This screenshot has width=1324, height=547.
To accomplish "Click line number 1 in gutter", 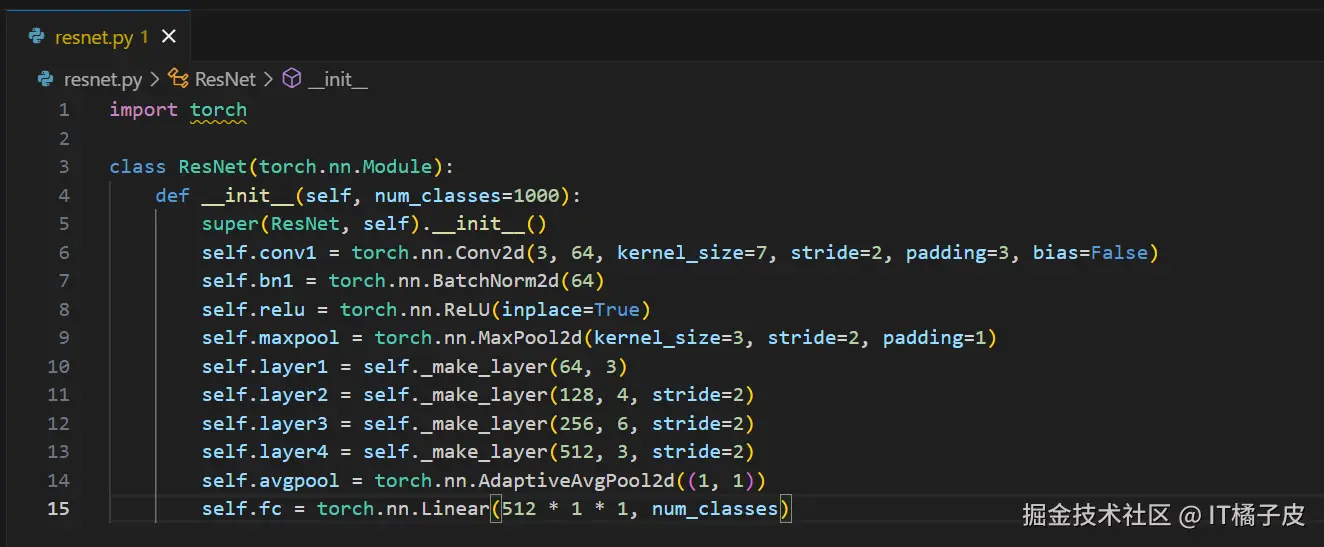I will pos(64,110).
